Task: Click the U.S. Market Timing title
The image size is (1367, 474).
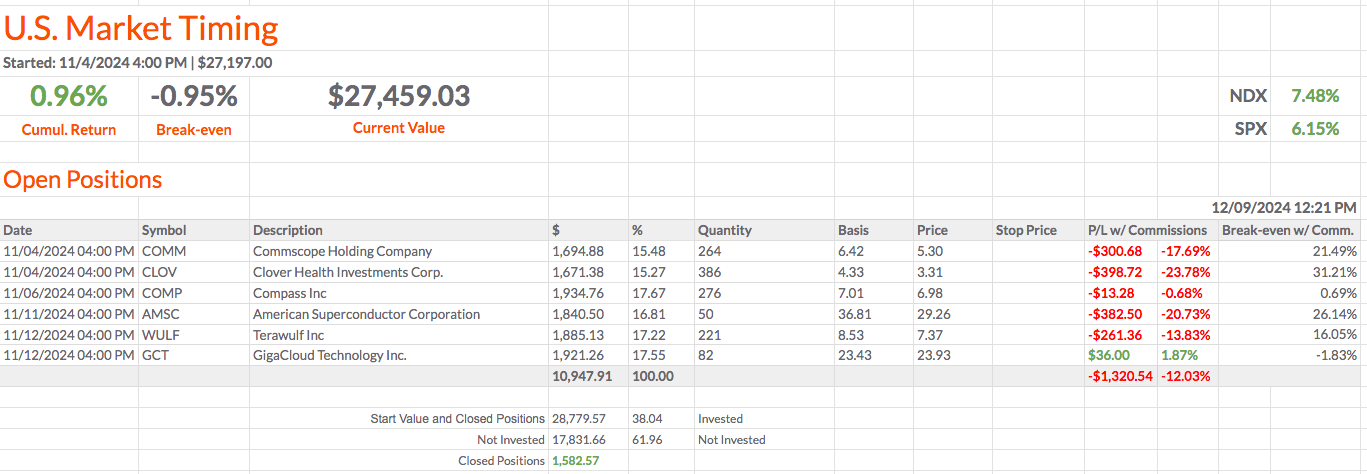Action: click(x=141, y=28)
